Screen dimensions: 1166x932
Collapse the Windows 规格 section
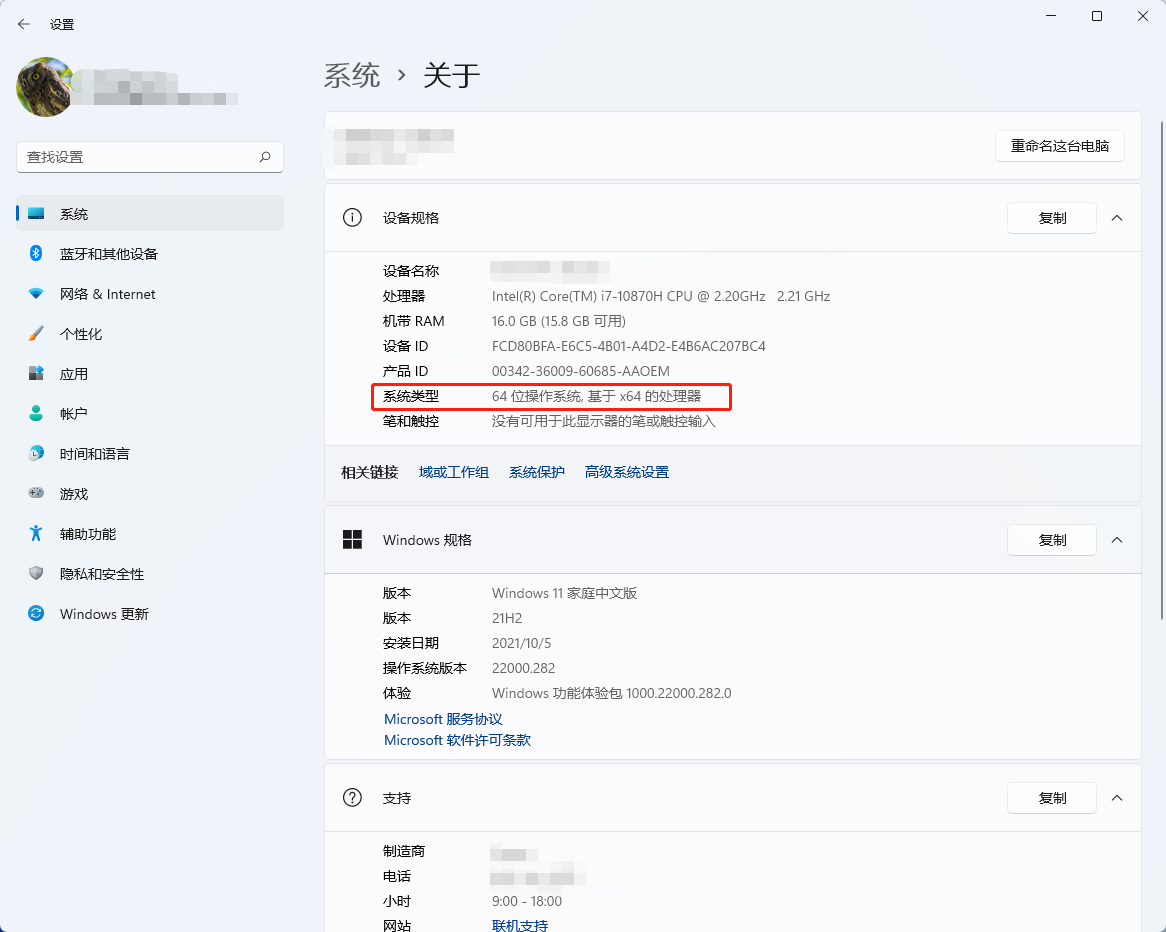pos(1117,540)
